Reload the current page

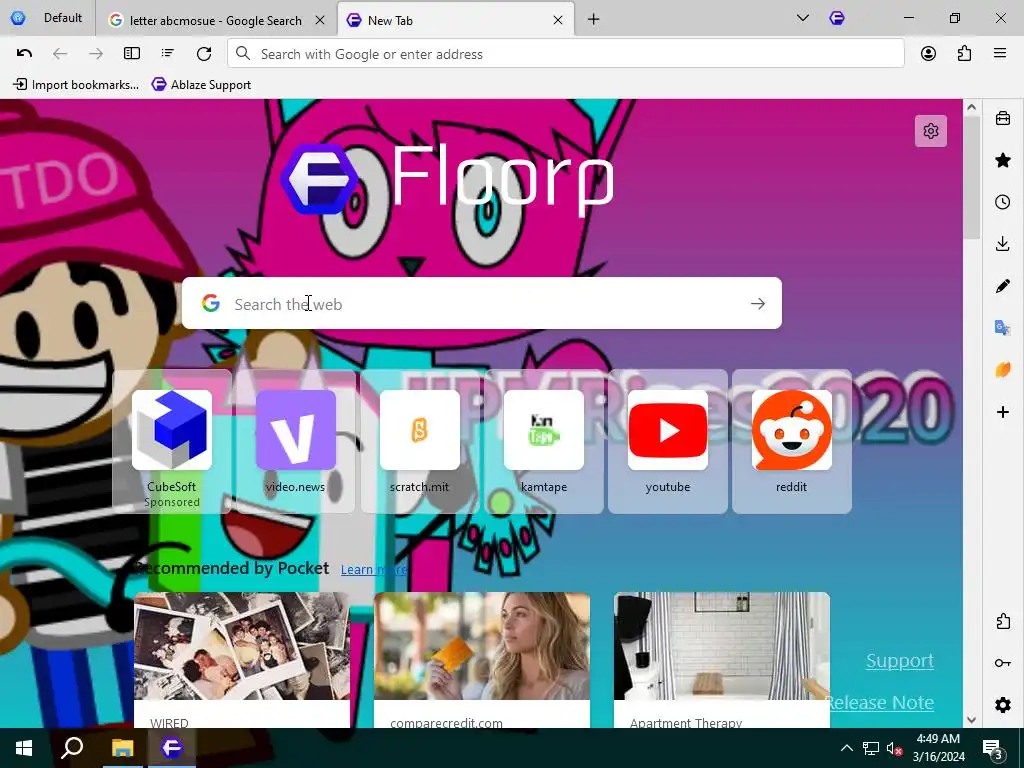click(204, 54)
